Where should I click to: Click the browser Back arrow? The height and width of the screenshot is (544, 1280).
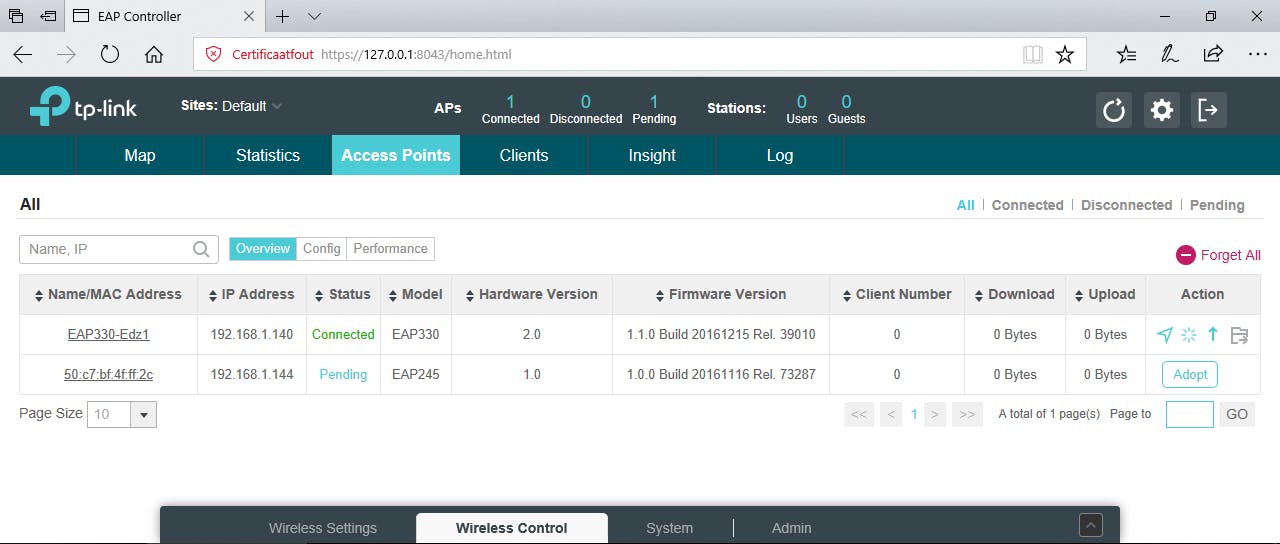point(23,54)
